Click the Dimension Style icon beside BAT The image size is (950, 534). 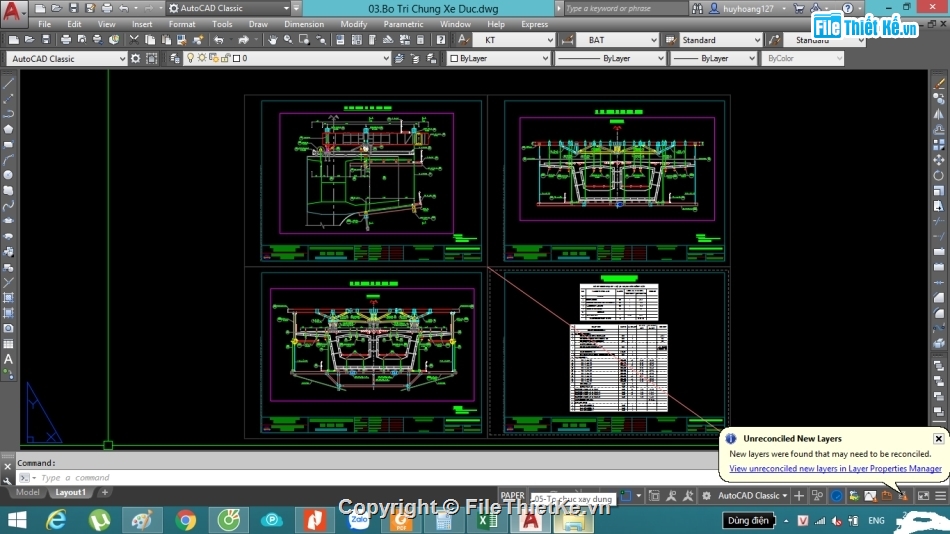coord(567,40)
